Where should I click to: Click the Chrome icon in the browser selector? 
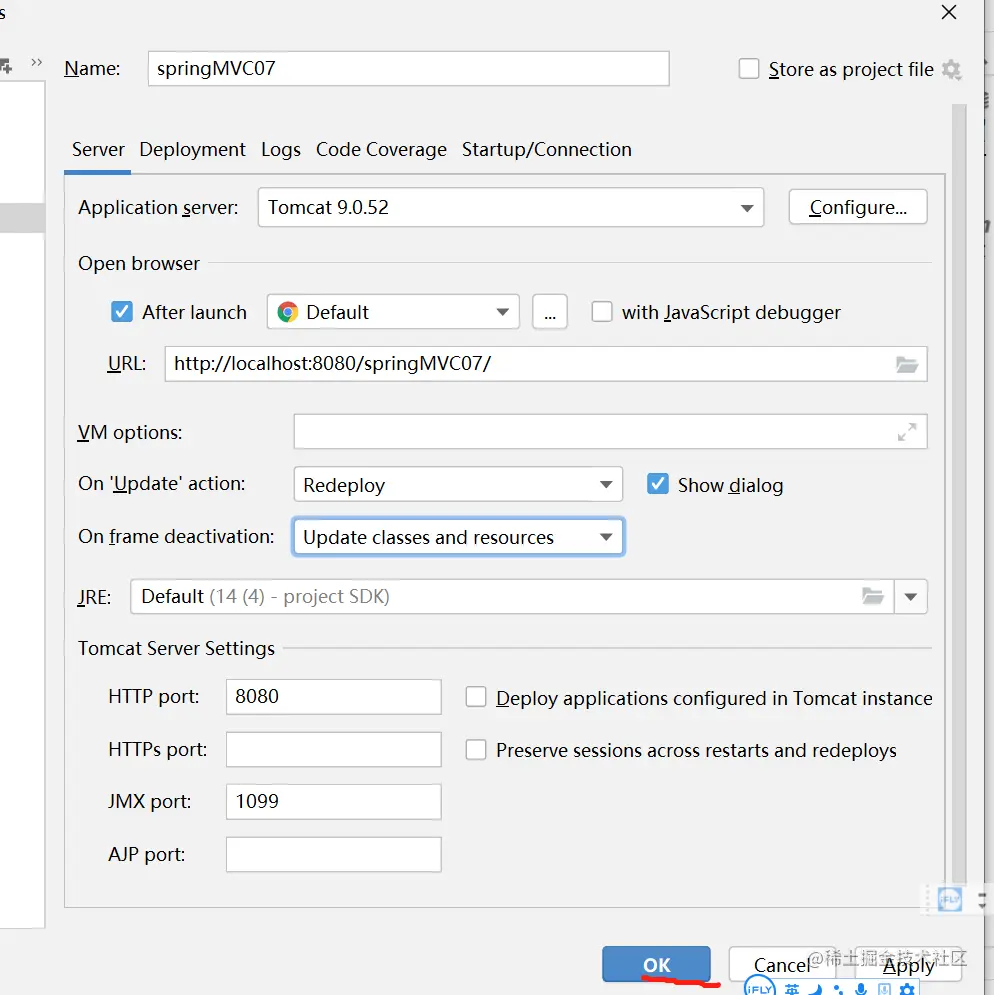288,312
